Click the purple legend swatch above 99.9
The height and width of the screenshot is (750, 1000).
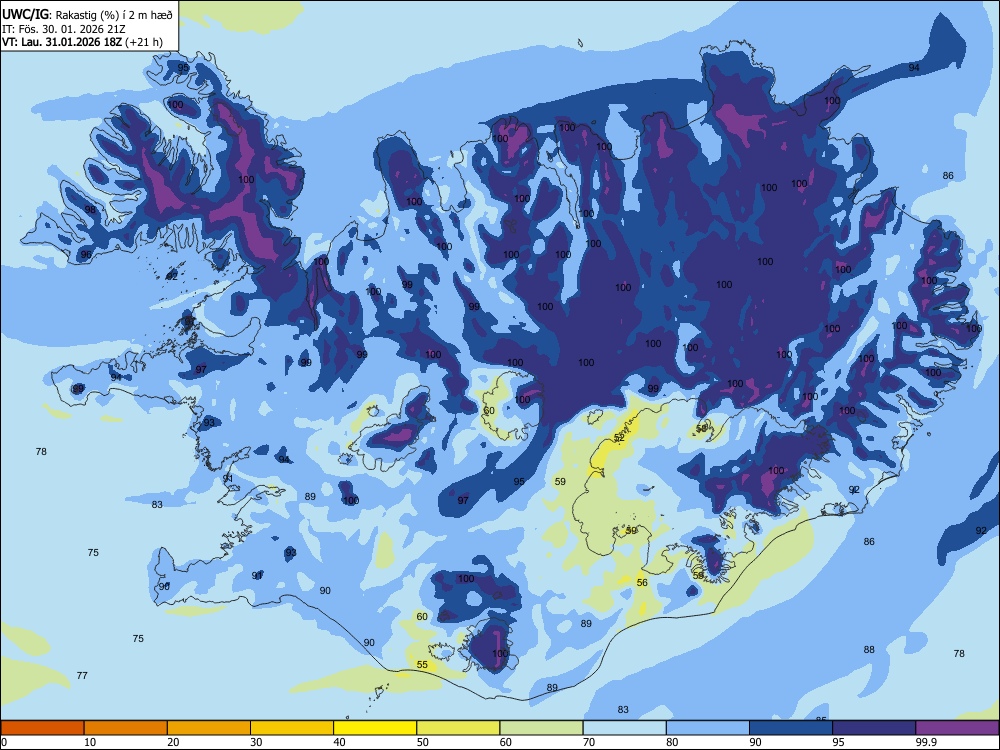957,728
